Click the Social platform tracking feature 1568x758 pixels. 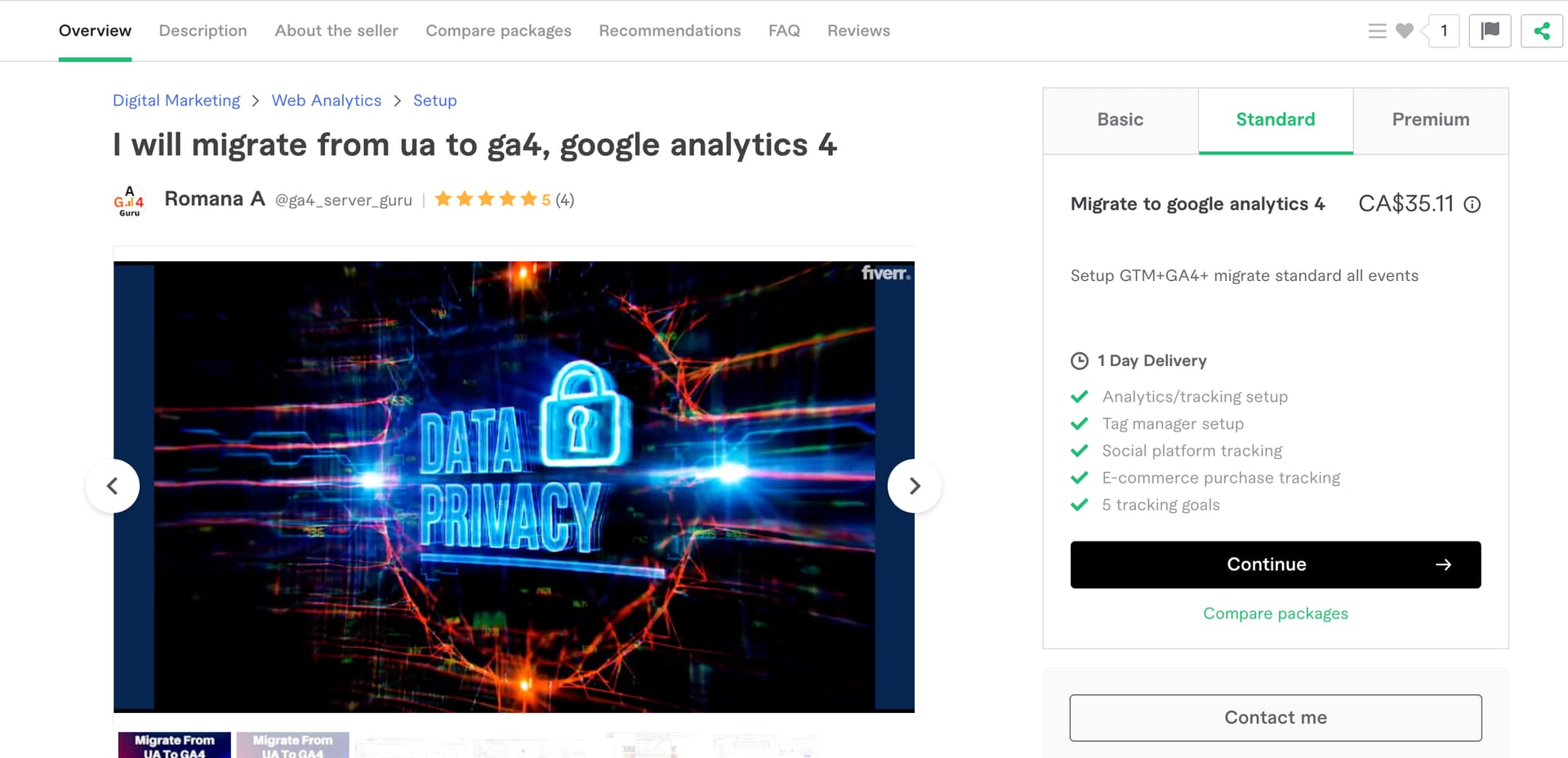point(1192,450)
